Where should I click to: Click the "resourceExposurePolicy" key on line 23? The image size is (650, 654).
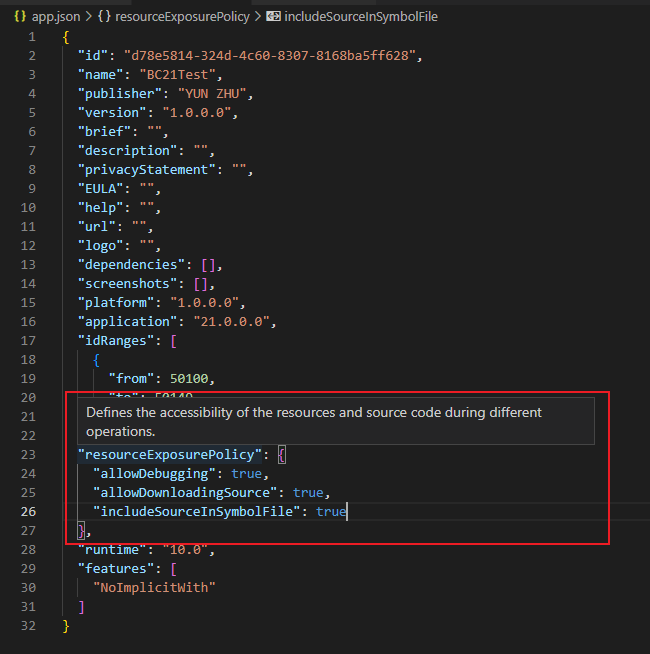169,455
